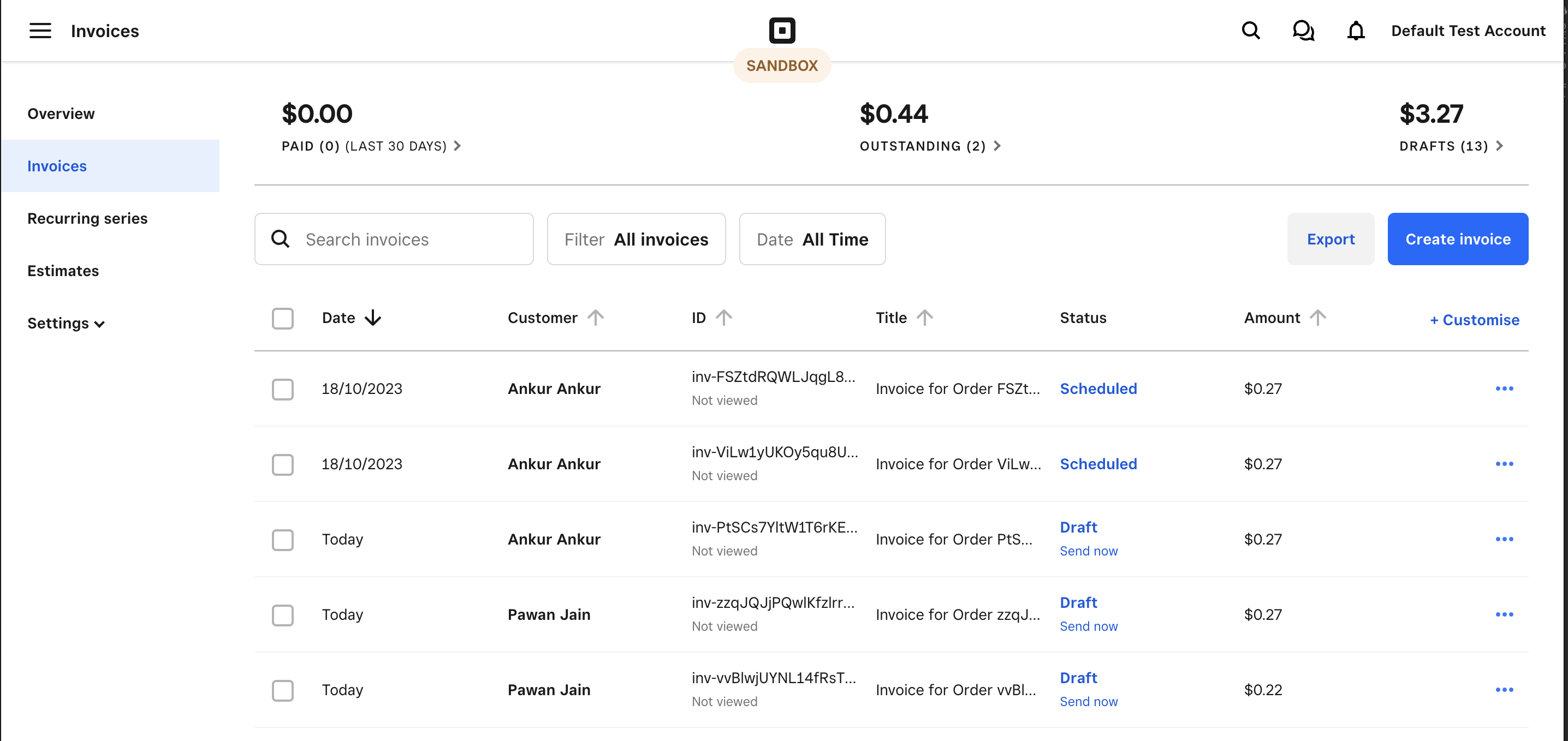1568x741 pixels.
Task: Sort by Date using the down arrow
Action: point(372,318)
